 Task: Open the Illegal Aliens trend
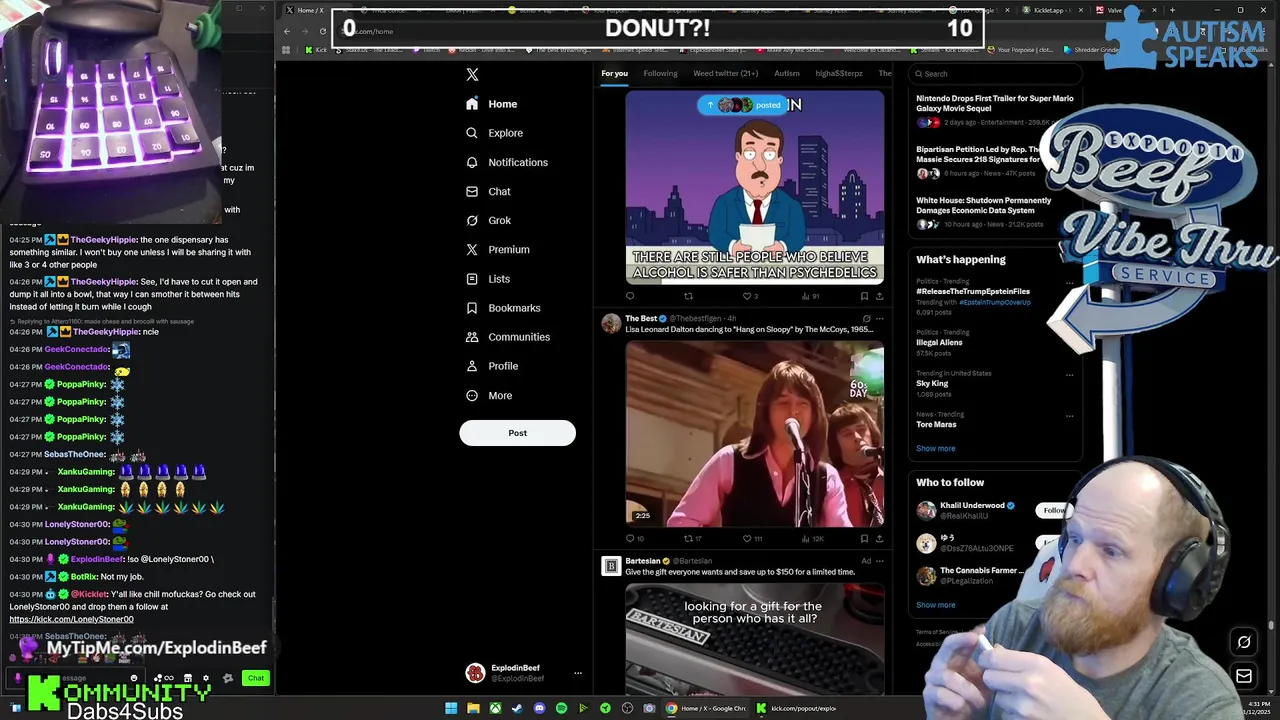[x=939, y=342]
